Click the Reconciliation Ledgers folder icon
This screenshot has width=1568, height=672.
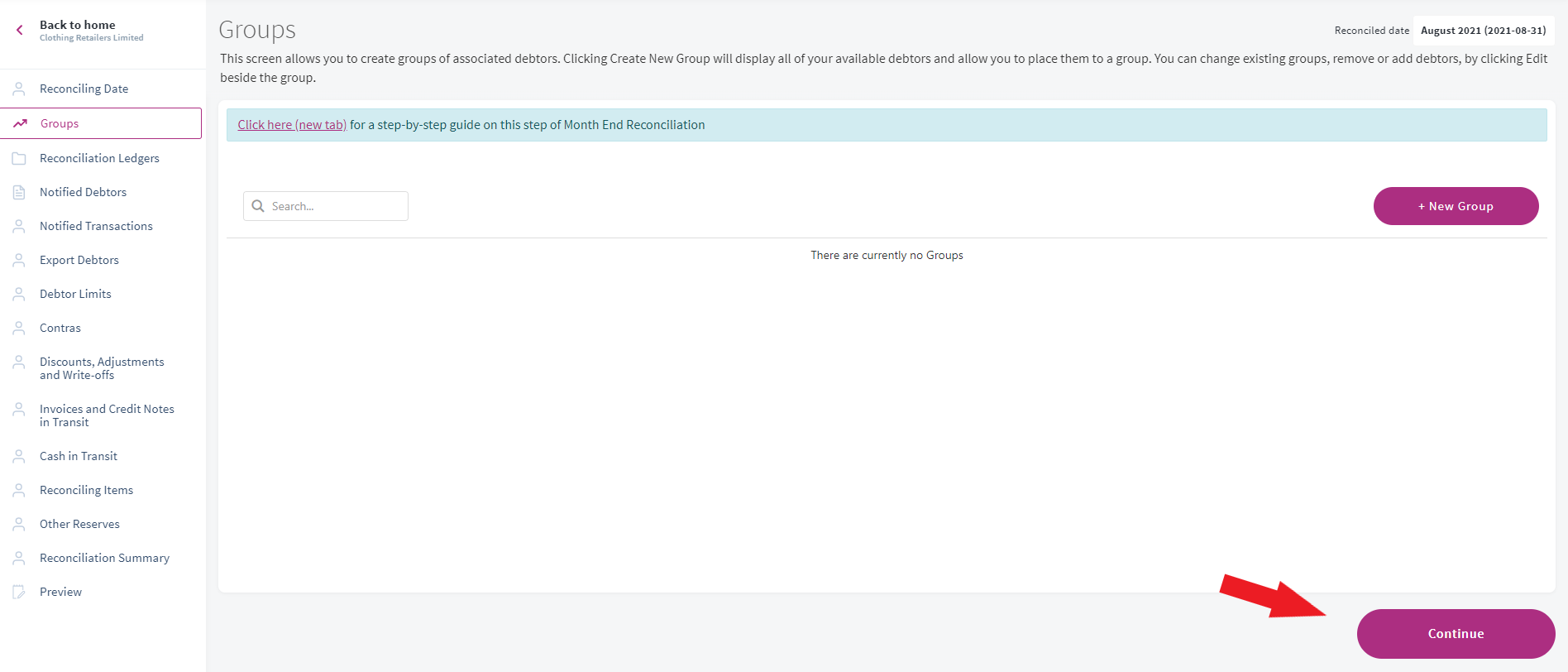pyautogui.click(x=19, y=158)
